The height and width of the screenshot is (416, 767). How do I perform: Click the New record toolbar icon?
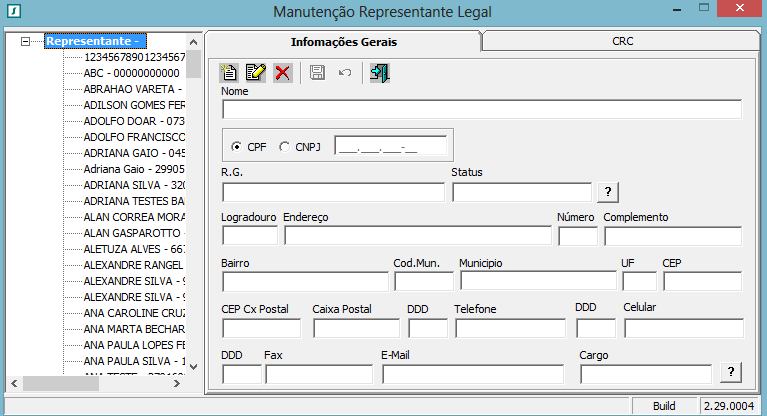coord(228,72)
